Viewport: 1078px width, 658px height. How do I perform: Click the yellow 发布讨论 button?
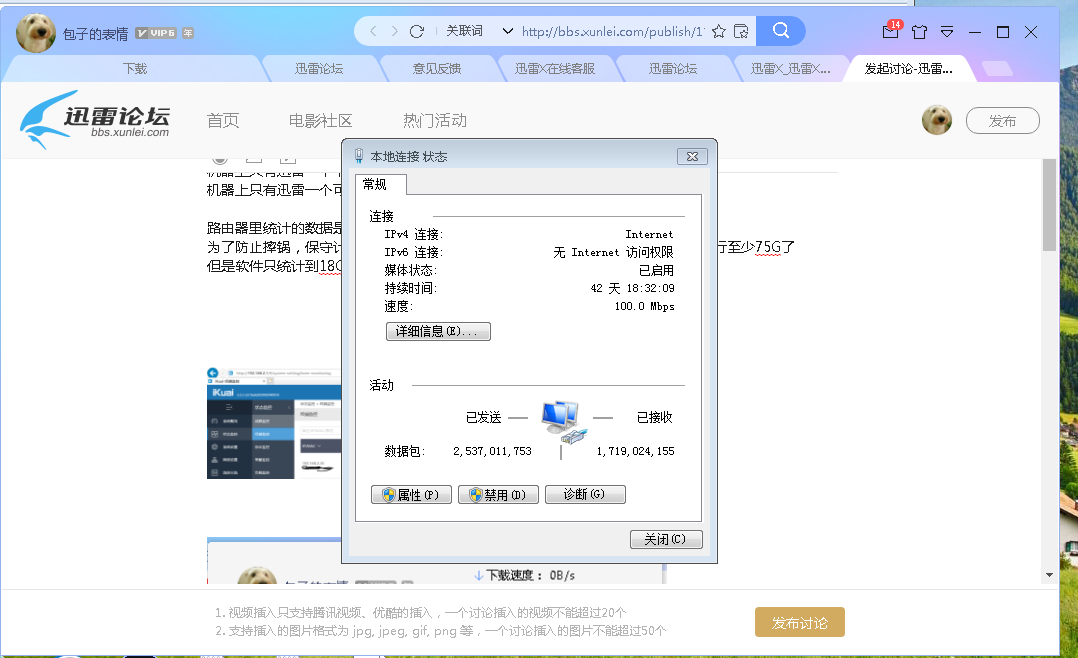(x=799, y=621)
